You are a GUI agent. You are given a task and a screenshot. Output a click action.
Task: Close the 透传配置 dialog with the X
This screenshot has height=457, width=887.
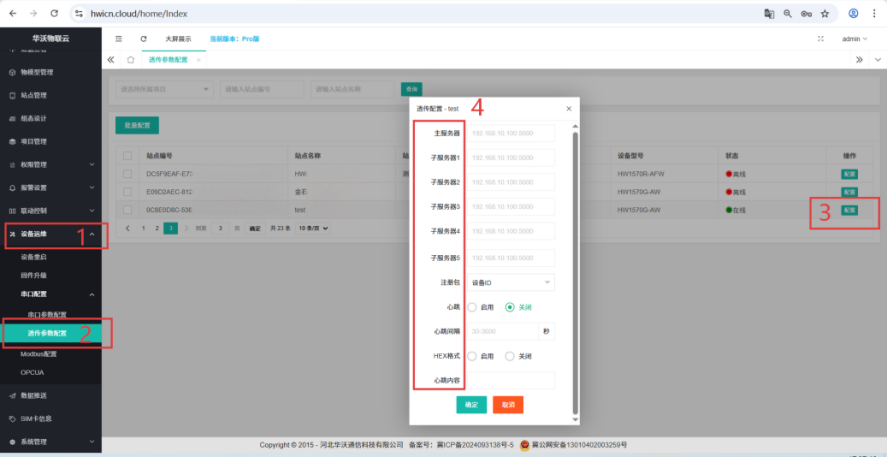(x=568, y=108)
